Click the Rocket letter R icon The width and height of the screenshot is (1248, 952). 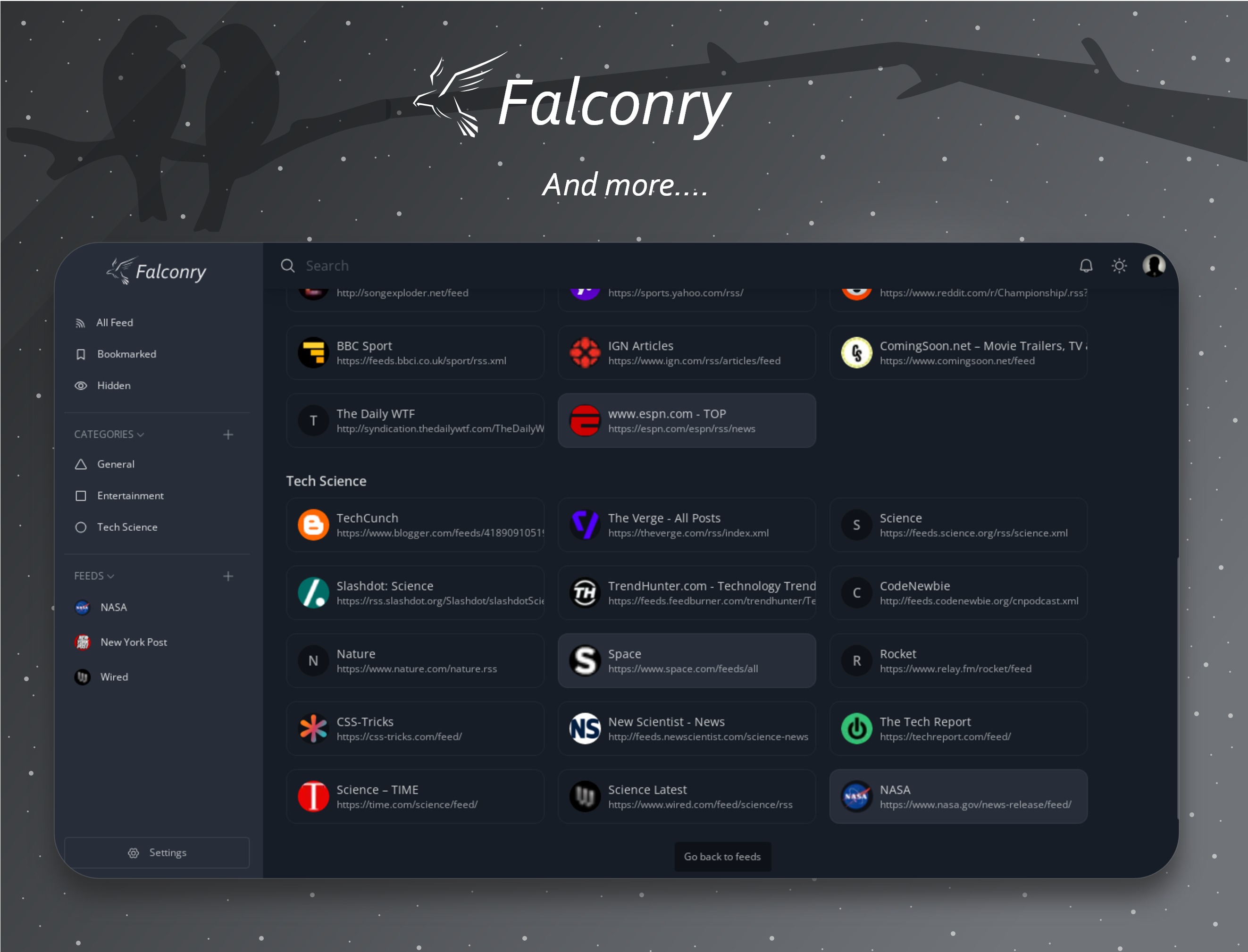tap(856, 661)
